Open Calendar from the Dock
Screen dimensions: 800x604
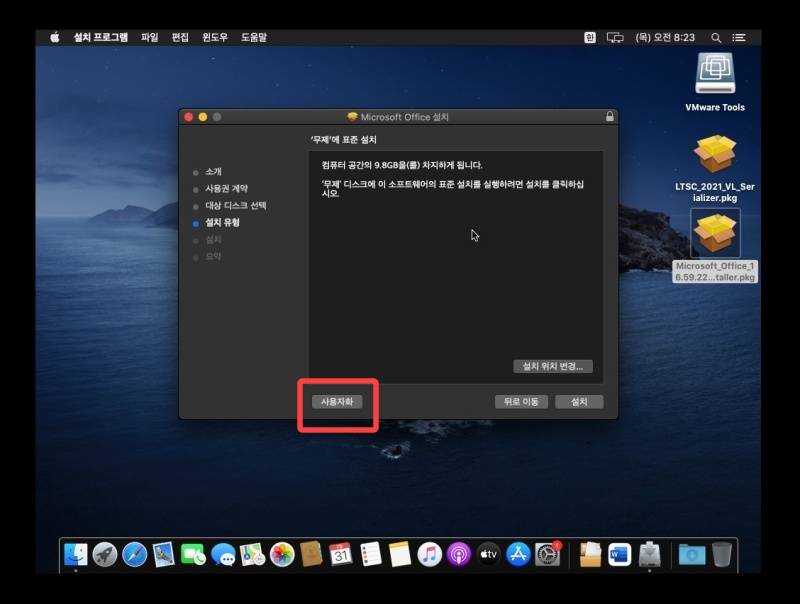click(x=341, y=555)
